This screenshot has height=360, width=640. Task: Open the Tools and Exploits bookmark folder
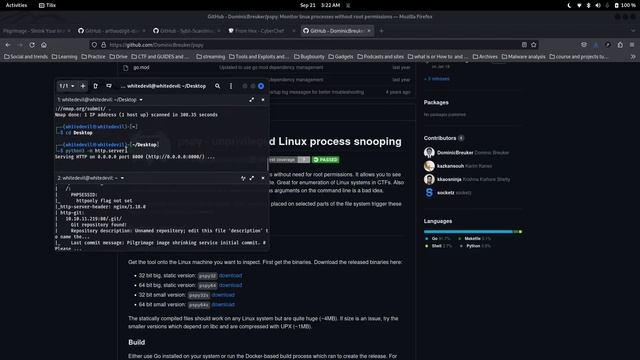pos(259,57)
